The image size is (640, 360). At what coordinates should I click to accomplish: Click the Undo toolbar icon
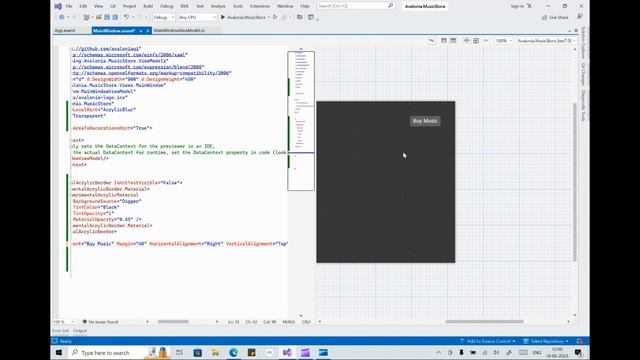pos(127,17)
